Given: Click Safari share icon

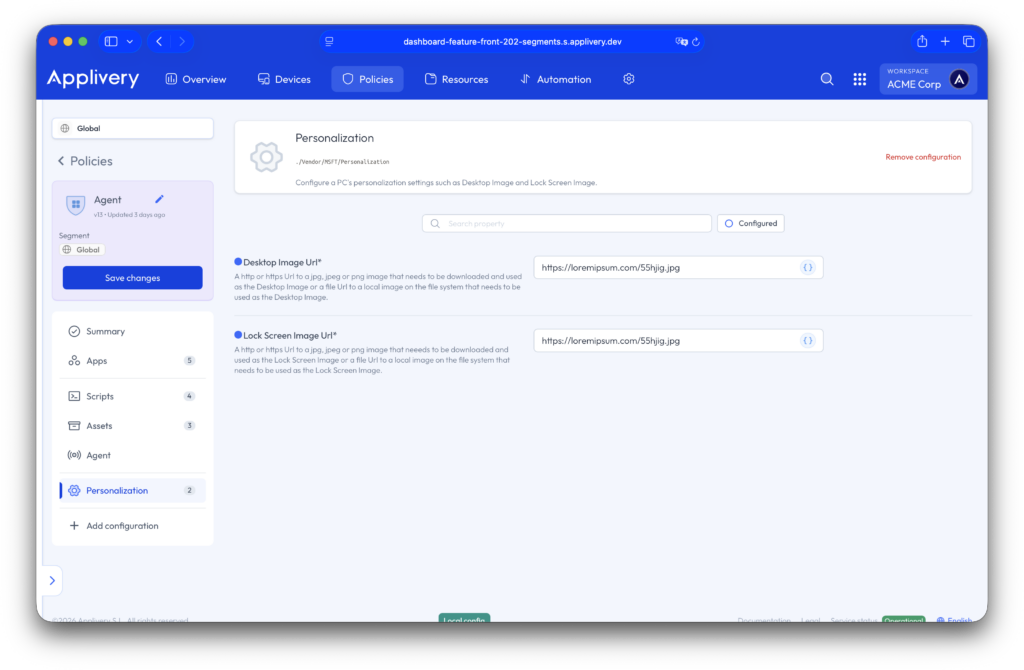Looking at the screenshot, I should pyautogui.click(x=922, y=41).
